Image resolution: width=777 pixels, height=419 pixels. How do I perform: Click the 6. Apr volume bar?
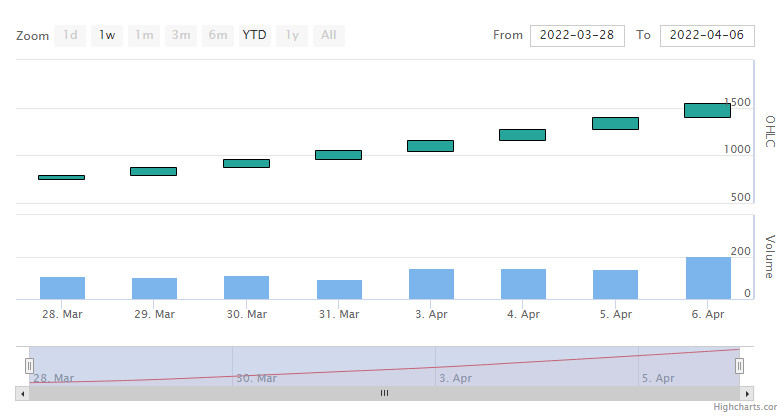coord(708,278)
